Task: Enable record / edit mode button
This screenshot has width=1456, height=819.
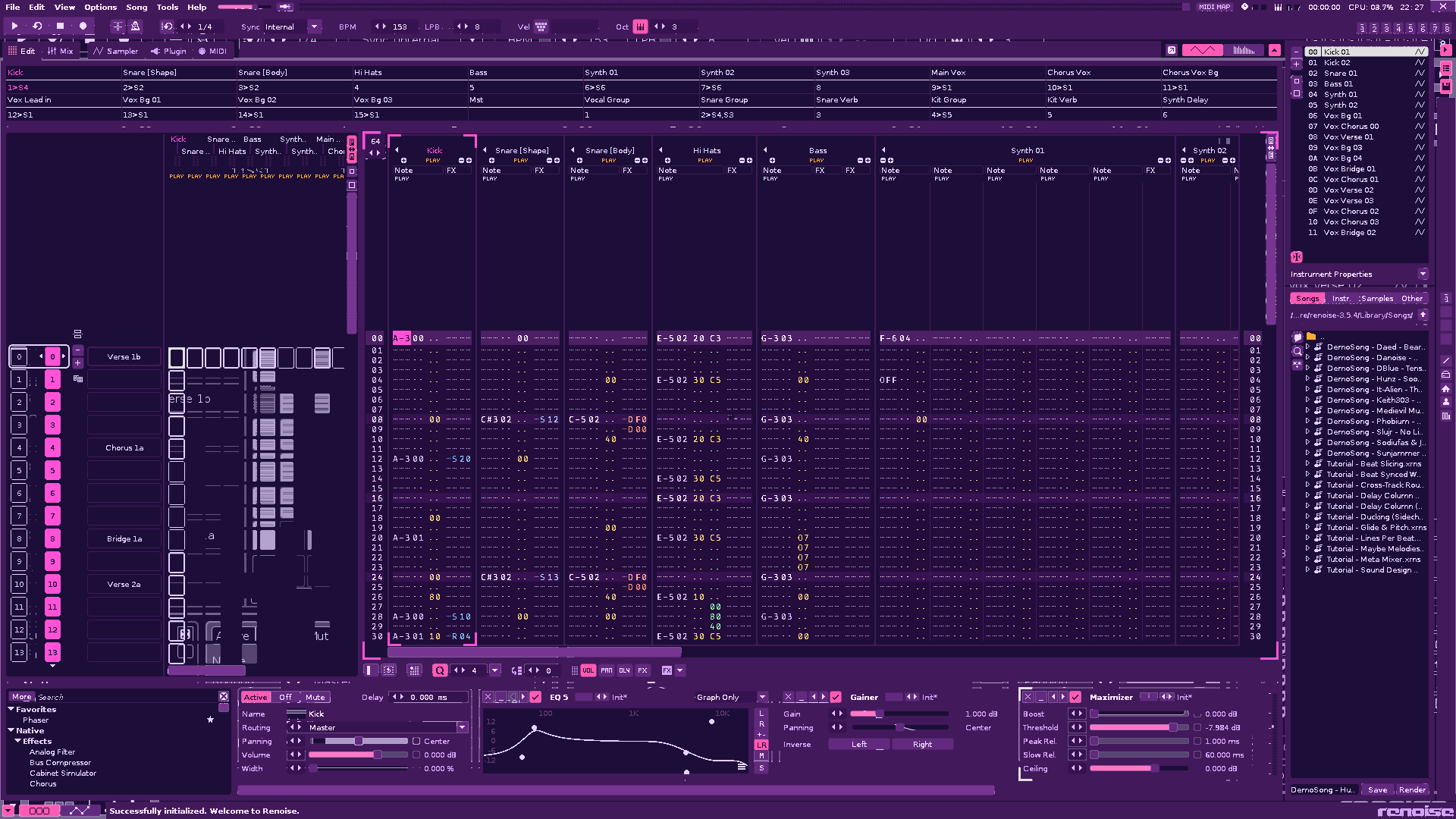Action: (x=83, y=26)
